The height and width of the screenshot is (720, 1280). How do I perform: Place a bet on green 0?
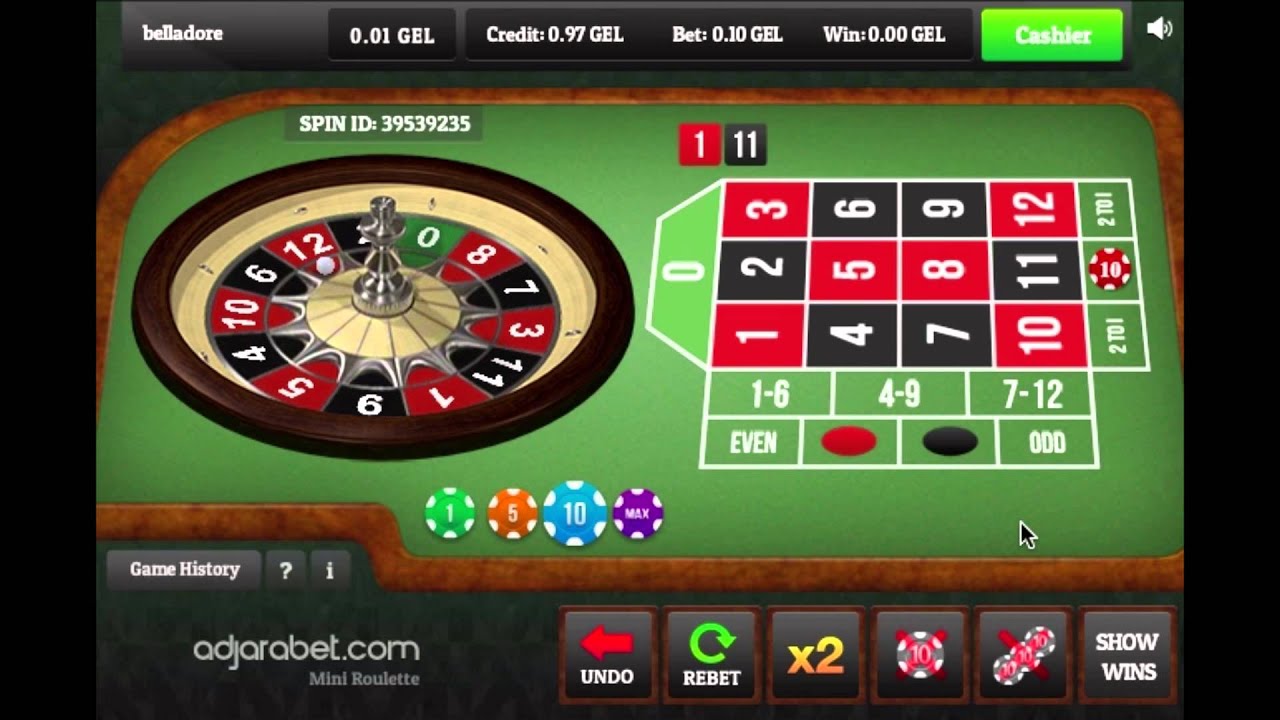684,272
